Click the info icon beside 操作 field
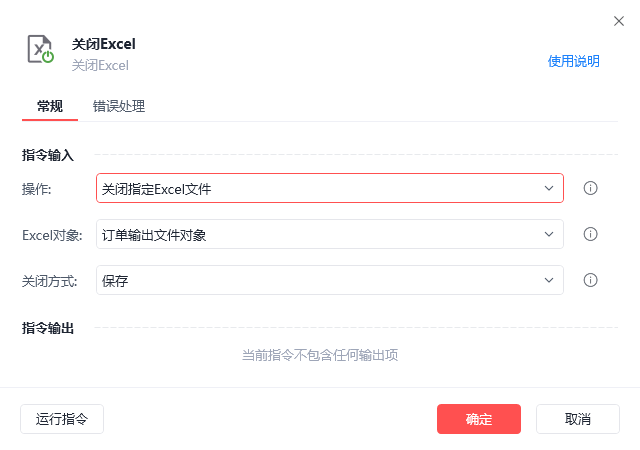The height and width of the screenshot is (450, 640). click(590, 188)
